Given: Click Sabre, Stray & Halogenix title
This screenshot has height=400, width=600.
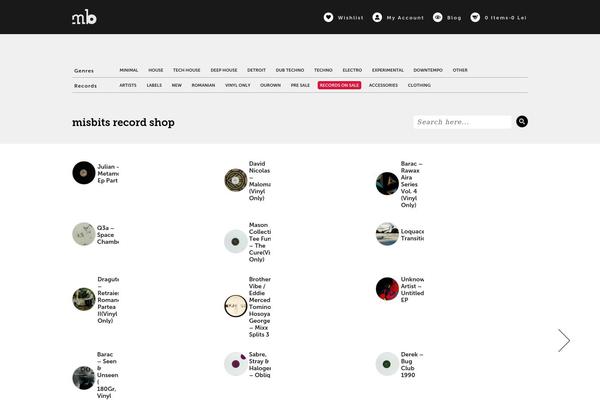Looking at the screenshot, I should click(260, 364).
